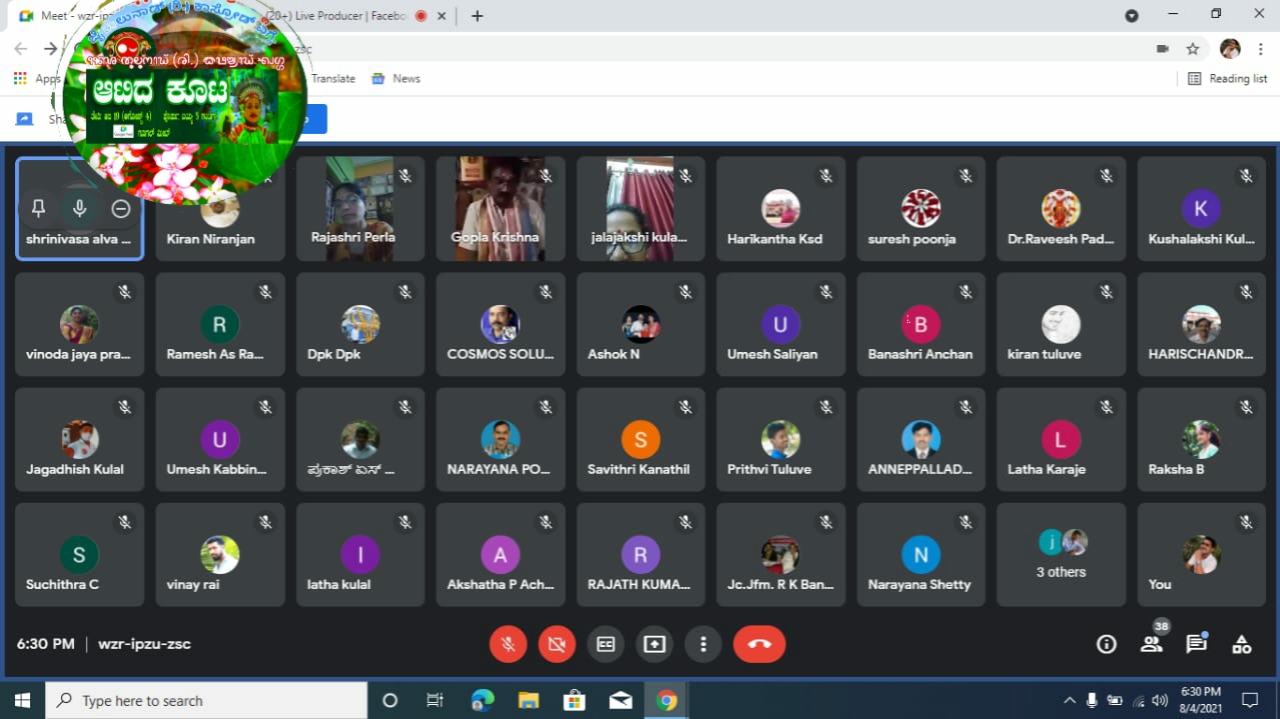Open the Mail app from the taskbar

coord(620,700)
